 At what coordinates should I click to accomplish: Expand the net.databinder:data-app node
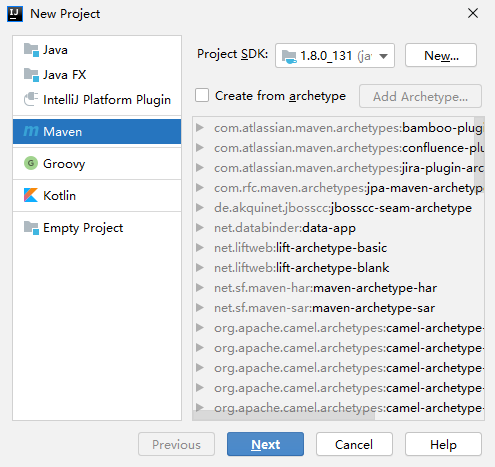(x=200, y=228)
